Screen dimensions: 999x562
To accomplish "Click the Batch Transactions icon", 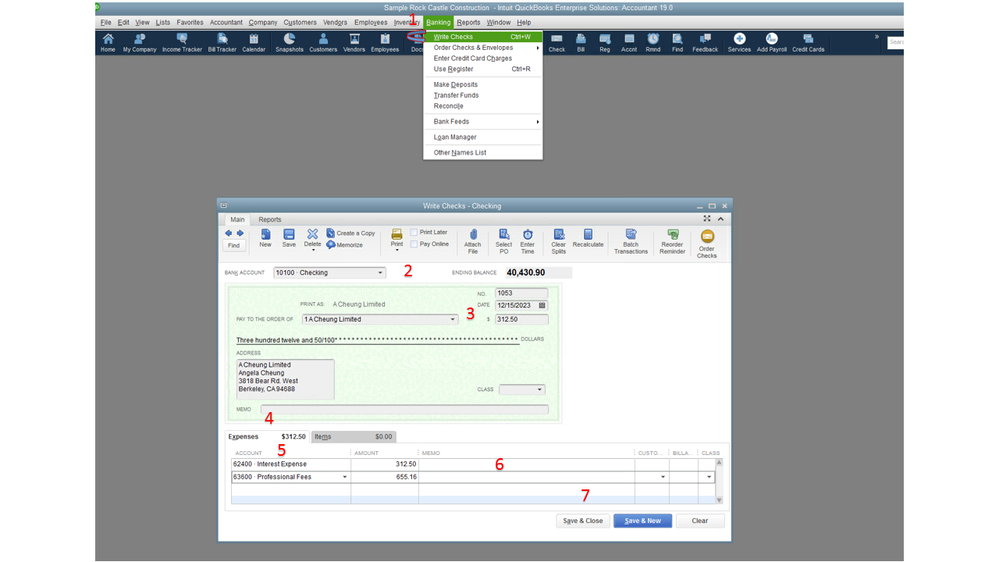I will (631, 241).
